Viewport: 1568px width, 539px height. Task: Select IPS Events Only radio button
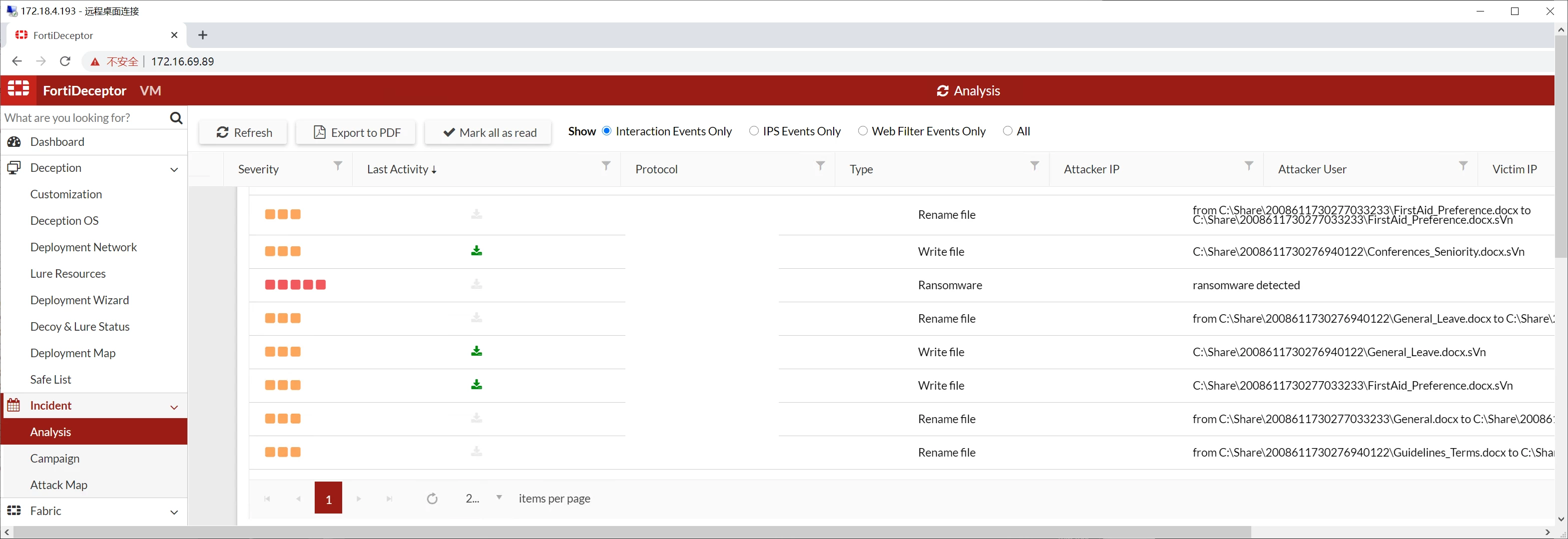click(754, 131)
